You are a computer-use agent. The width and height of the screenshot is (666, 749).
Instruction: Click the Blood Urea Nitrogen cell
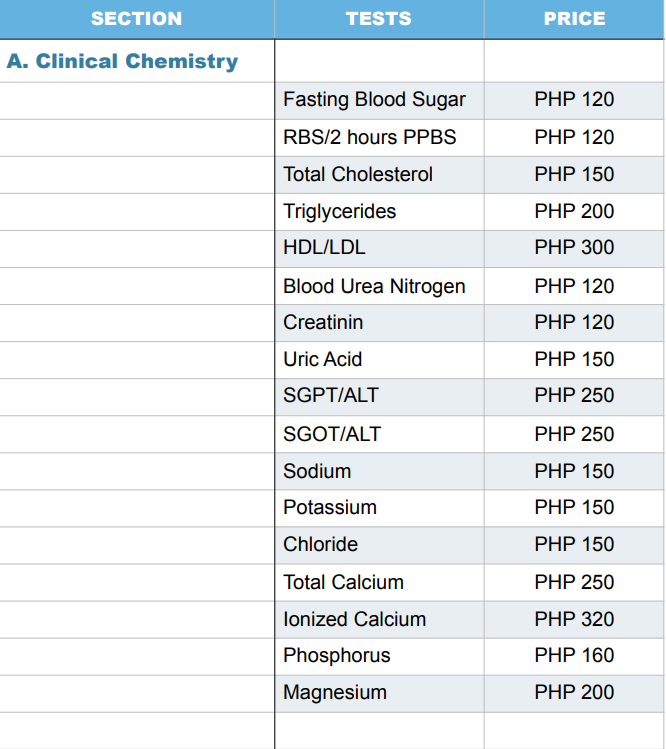pyautogui.click(x=374, y=286)
